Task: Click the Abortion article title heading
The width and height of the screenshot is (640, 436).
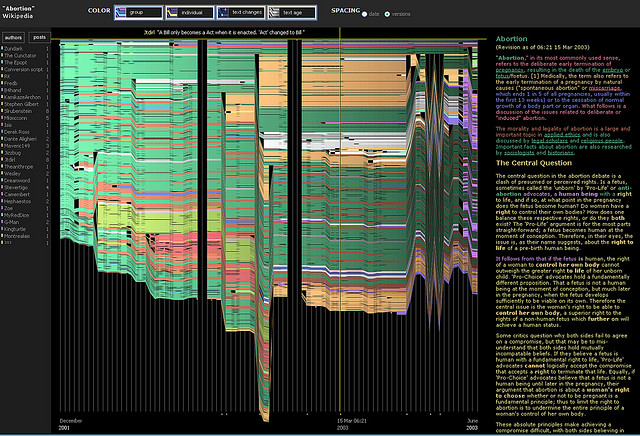Action: click(x=511, y=39)
